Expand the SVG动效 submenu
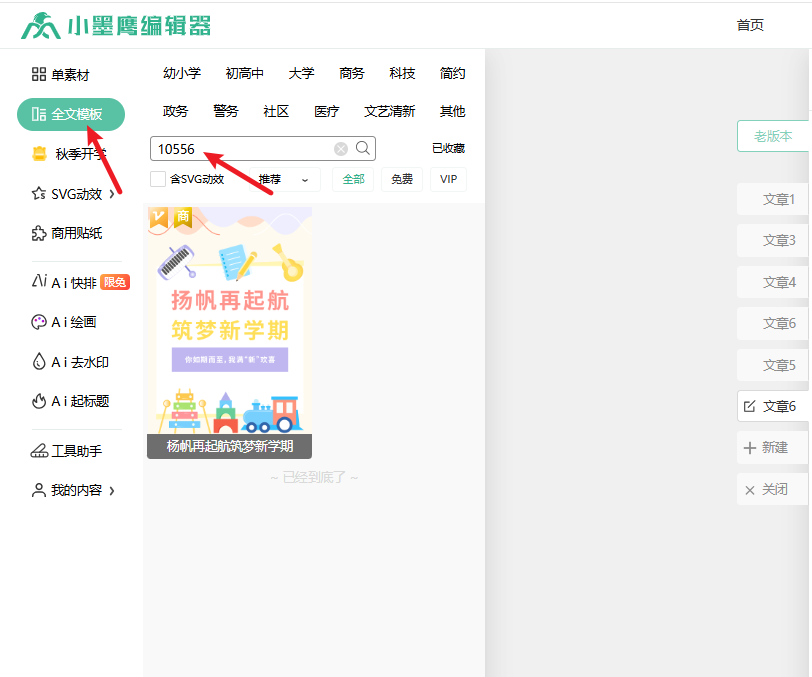812x677 pixels. pyautogui.click(x=111, y=194)
